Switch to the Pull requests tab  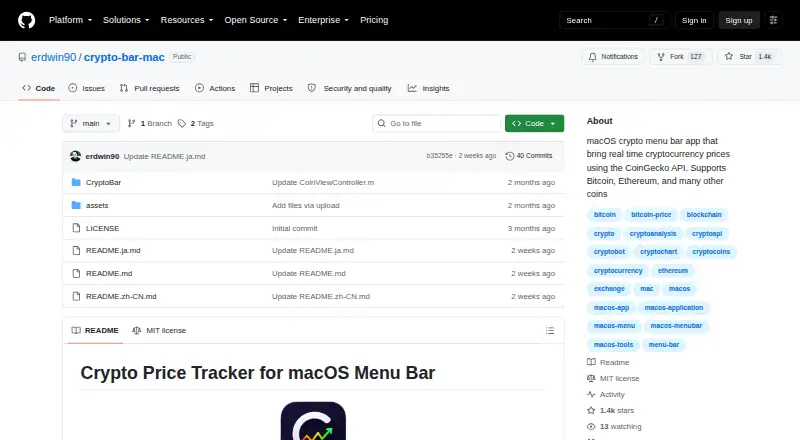tap(149, 88)
